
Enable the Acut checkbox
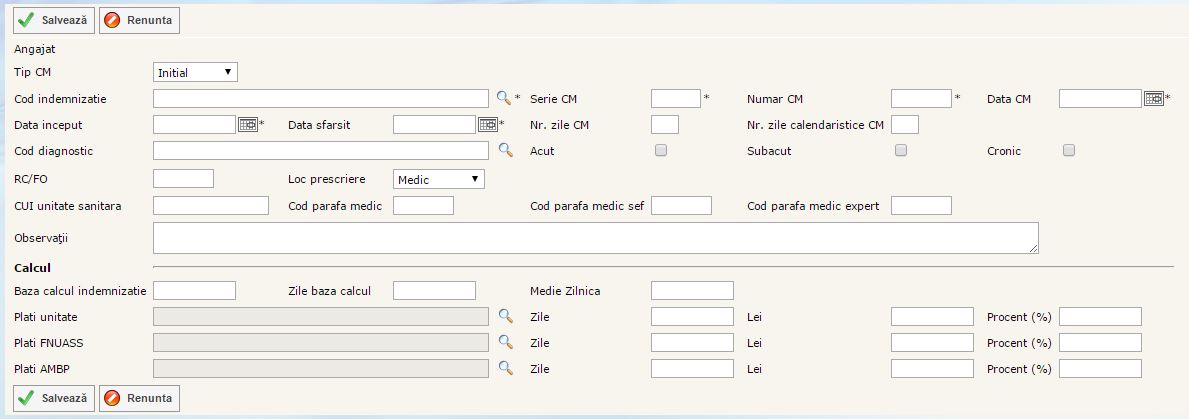point(660,151)
